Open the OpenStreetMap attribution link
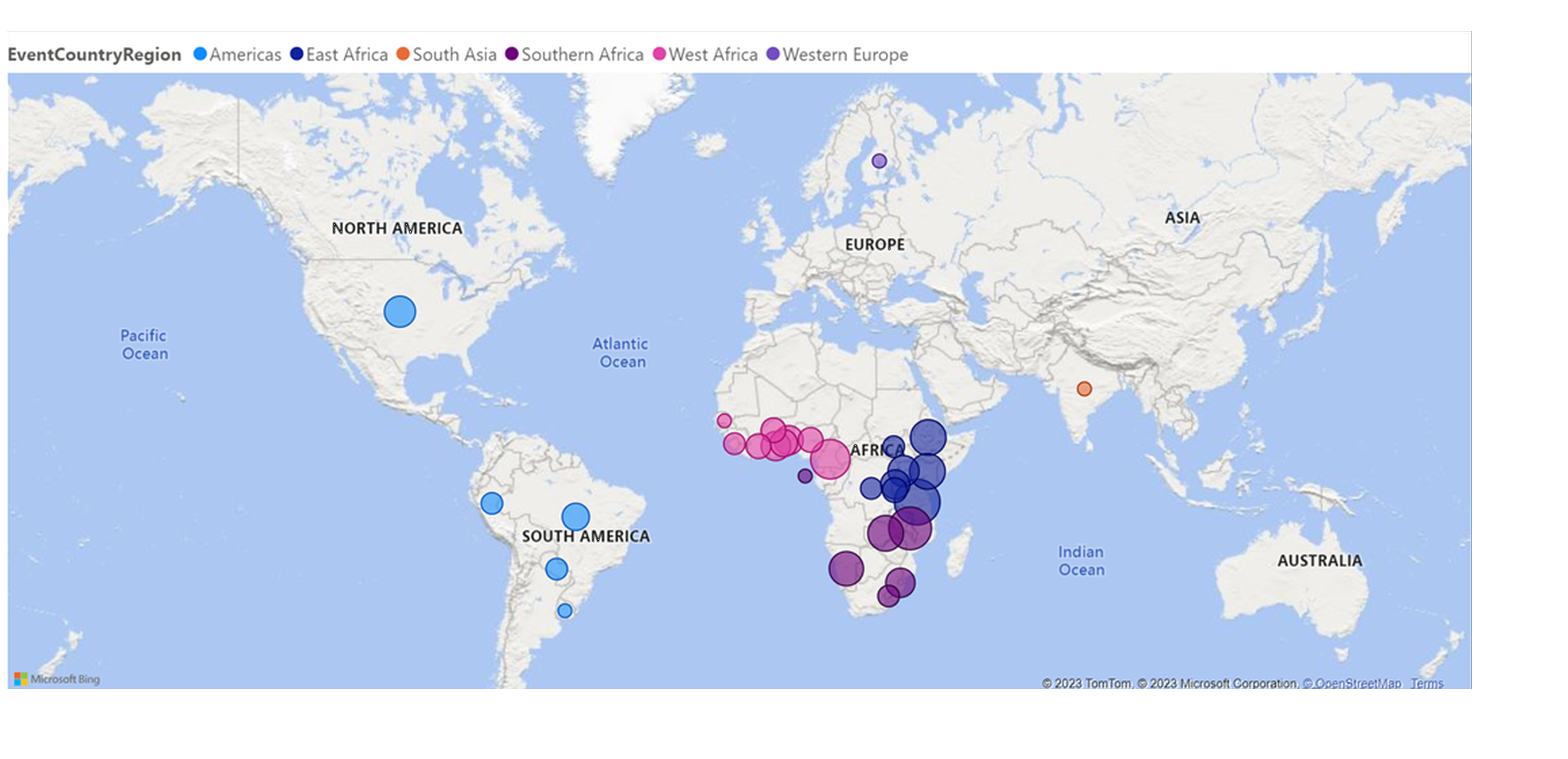The image size is (1568, 759). click(1358, 683)
